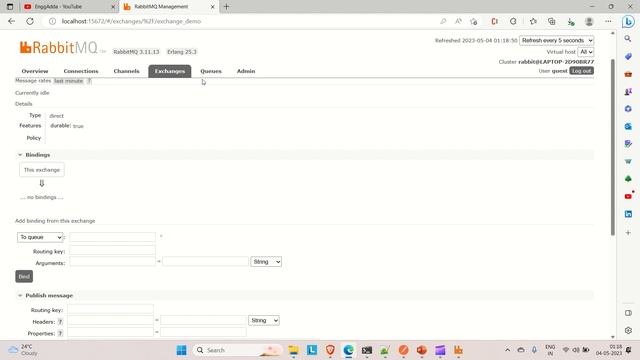
Task: Open the Message rates help question mark
Action: point(89,81)
